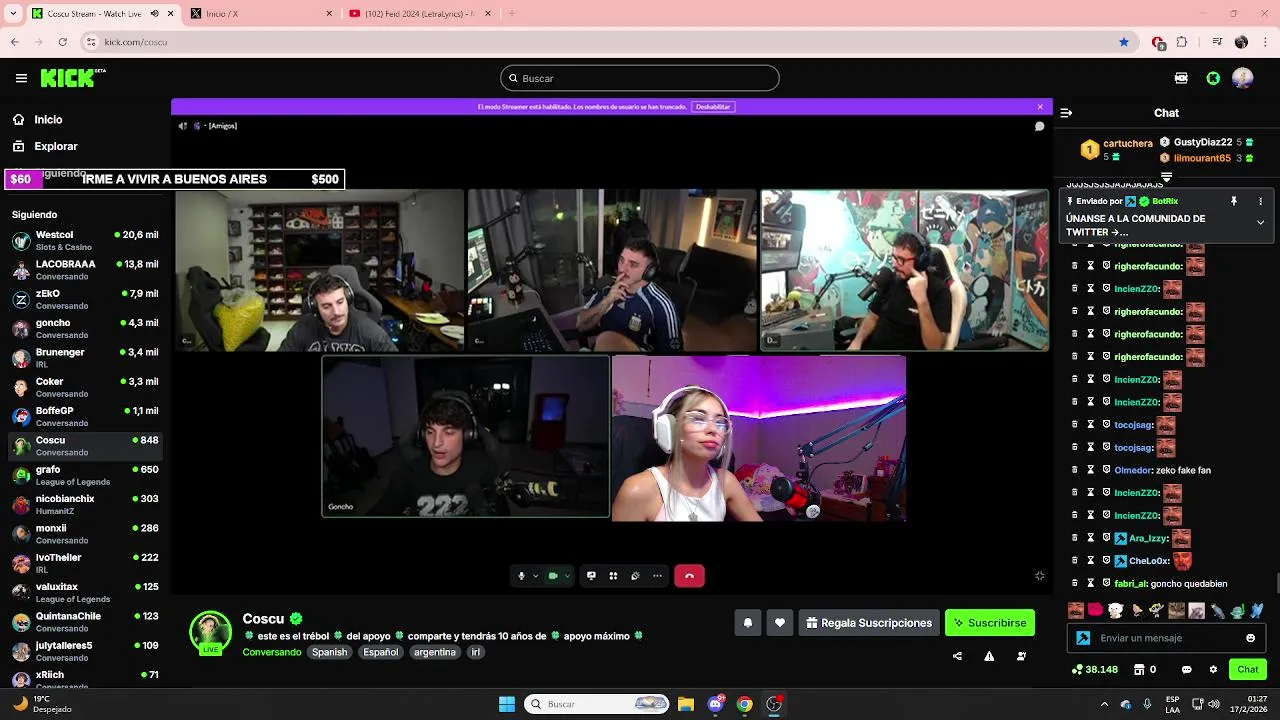Switch to the Feid 2024 YouTube tab
The height and width of the screenshot is (720, 1280).
click(420, 14)
